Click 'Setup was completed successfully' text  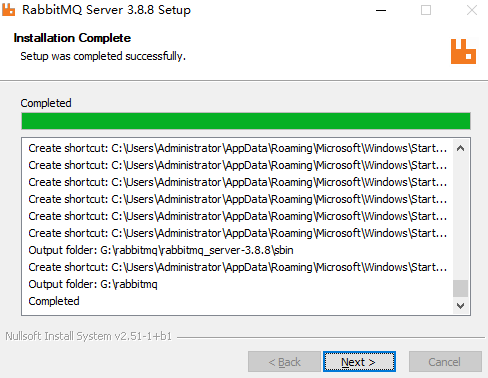[x=103, y=56]
